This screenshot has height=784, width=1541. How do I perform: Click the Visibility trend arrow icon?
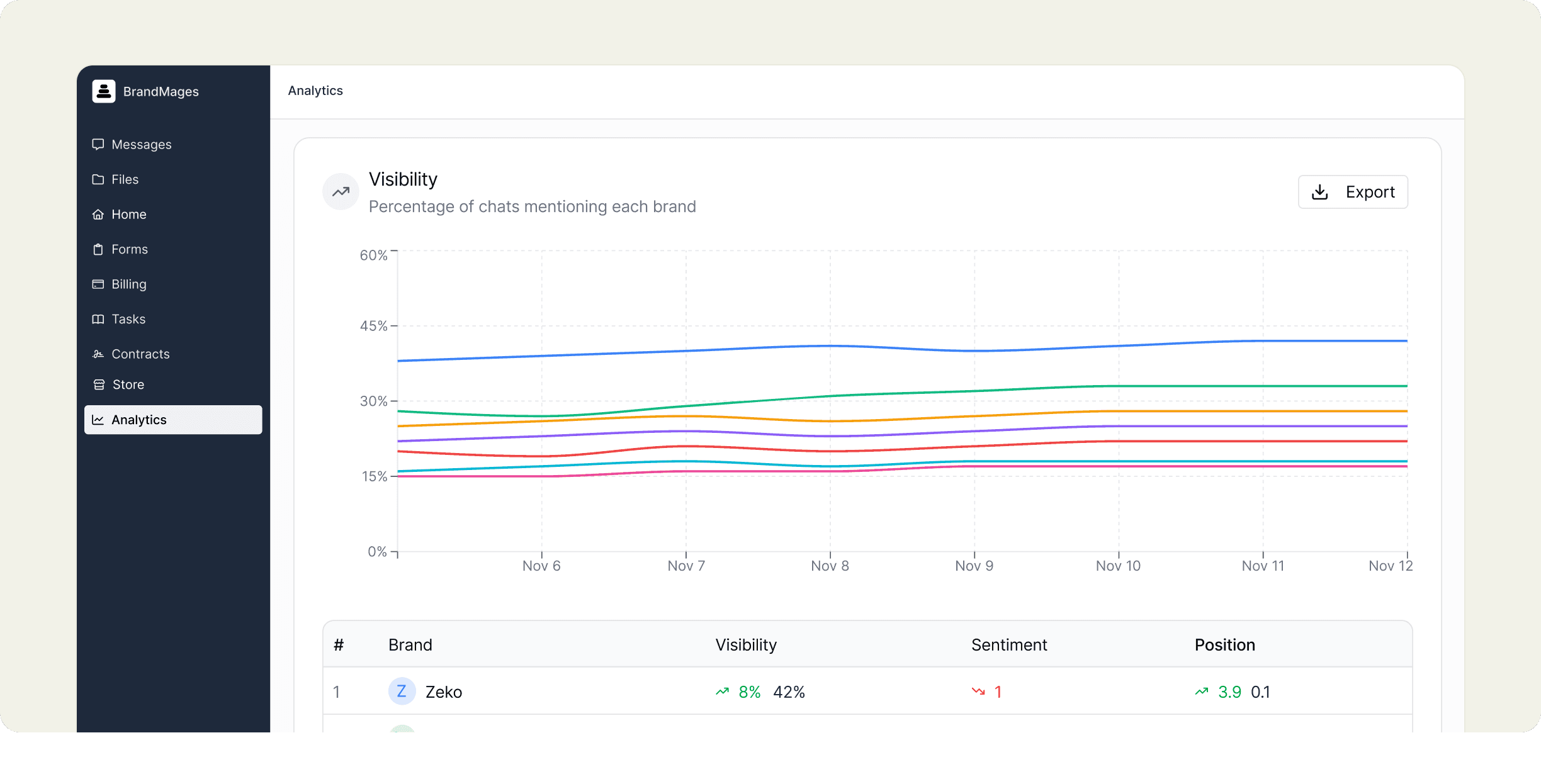click(x=341, y=192)
